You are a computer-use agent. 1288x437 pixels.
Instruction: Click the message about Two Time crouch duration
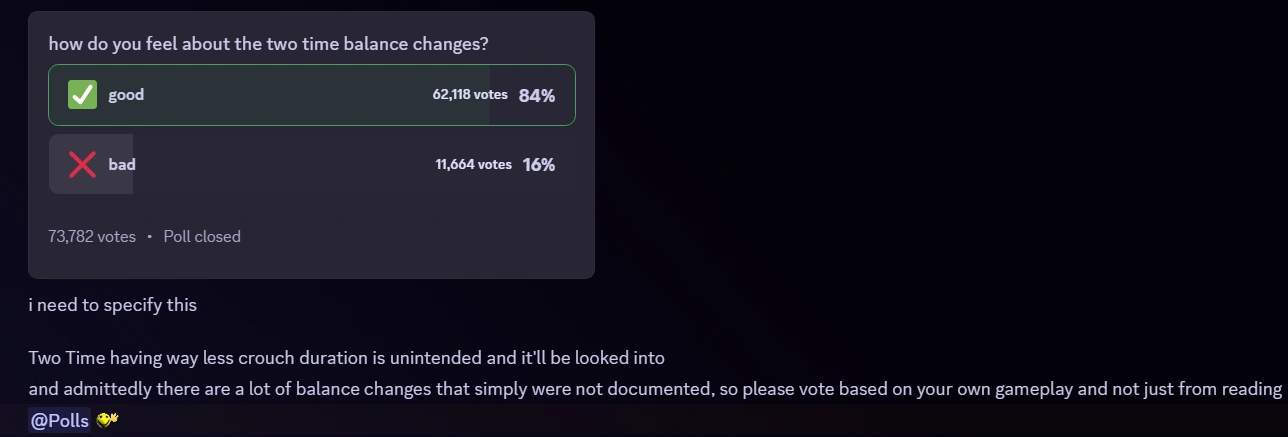pos(346,357)
